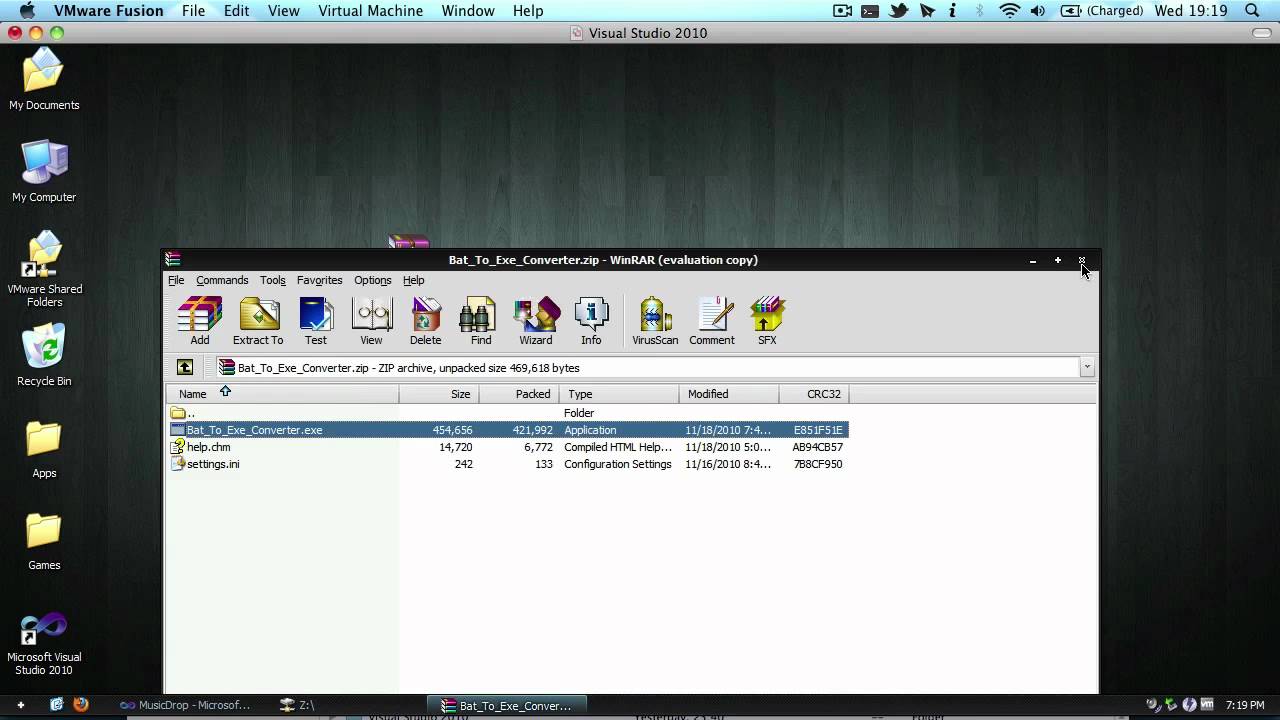
Task: Click the MusicDrop taskbar button
Action: click(185, 705)
